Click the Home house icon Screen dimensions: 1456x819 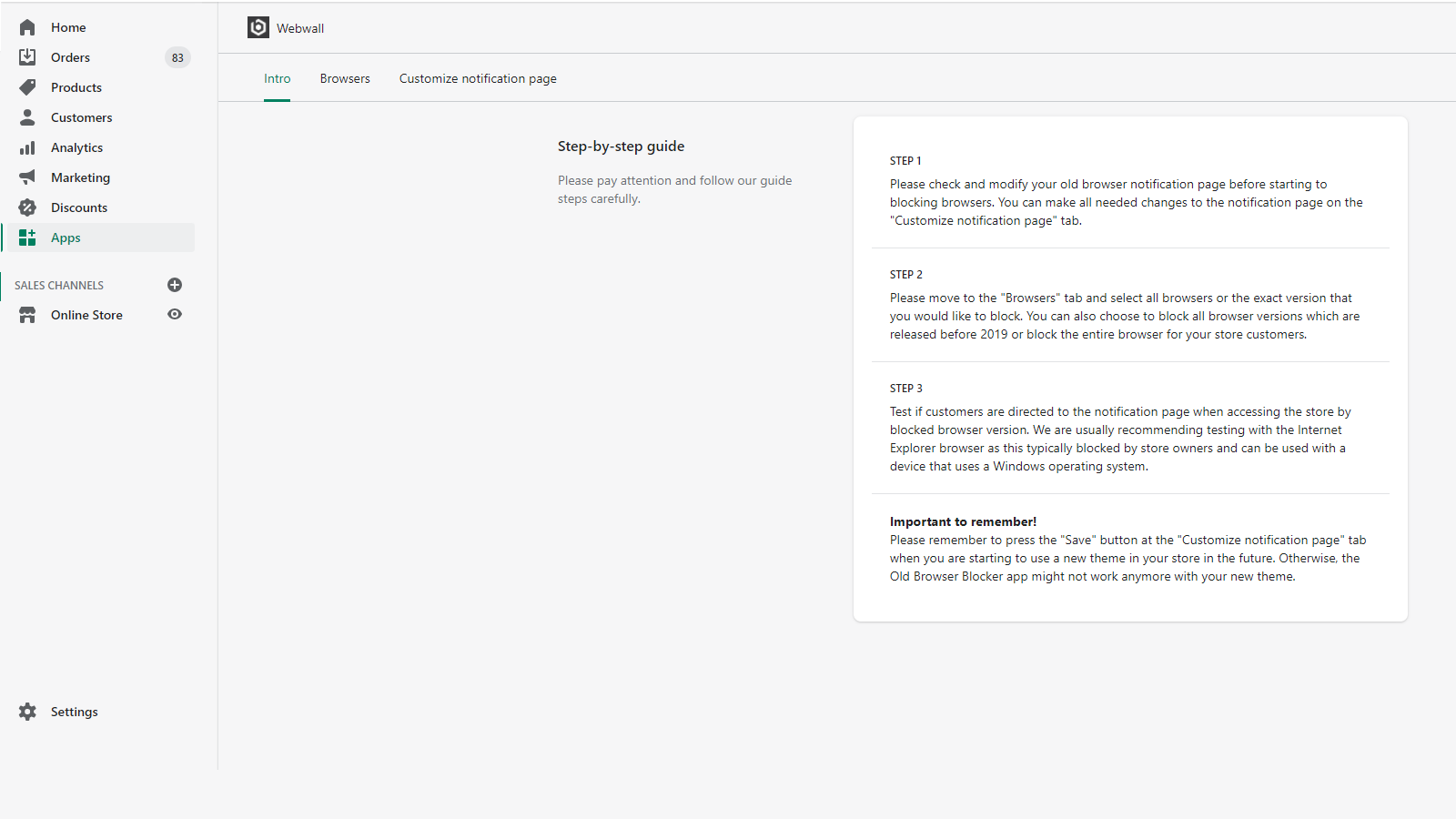(x=27, y=27)
